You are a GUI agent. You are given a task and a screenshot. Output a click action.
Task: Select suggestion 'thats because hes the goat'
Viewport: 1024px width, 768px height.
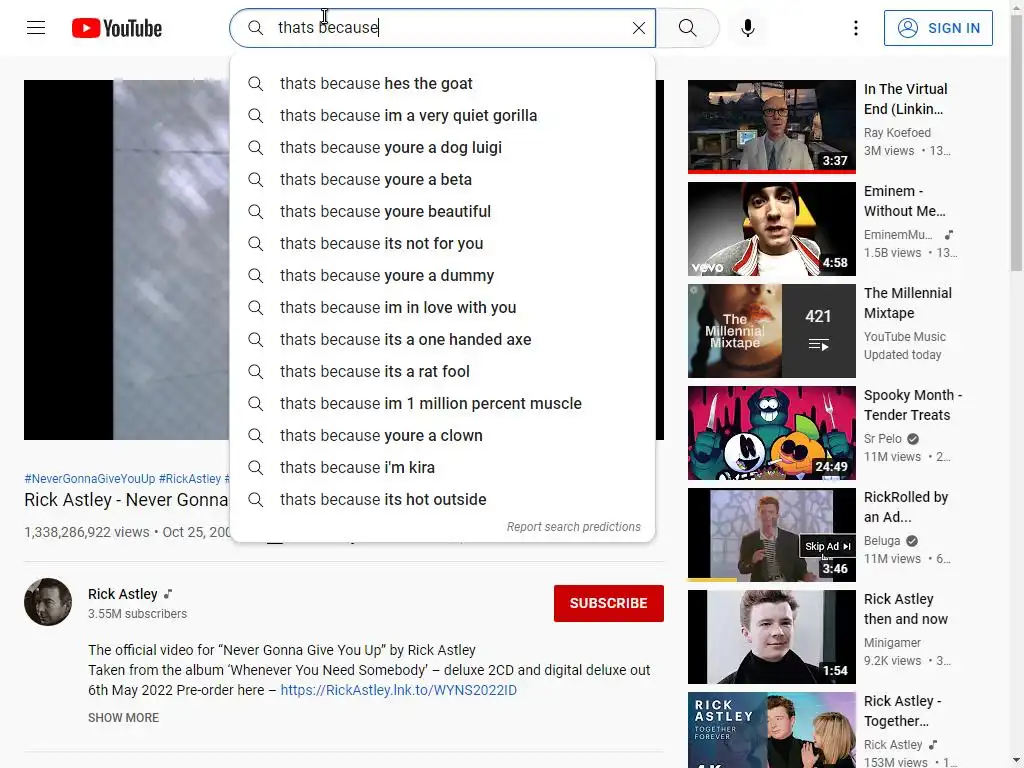(x=443, y=84)
